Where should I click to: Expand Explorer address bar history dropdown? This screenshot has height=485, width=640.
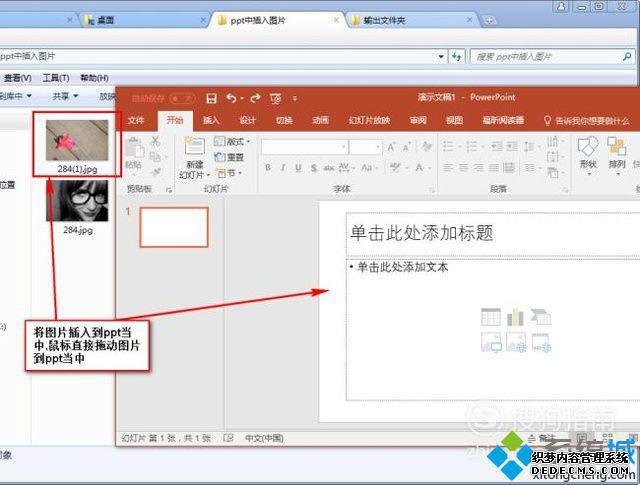[x=441, y=57]
